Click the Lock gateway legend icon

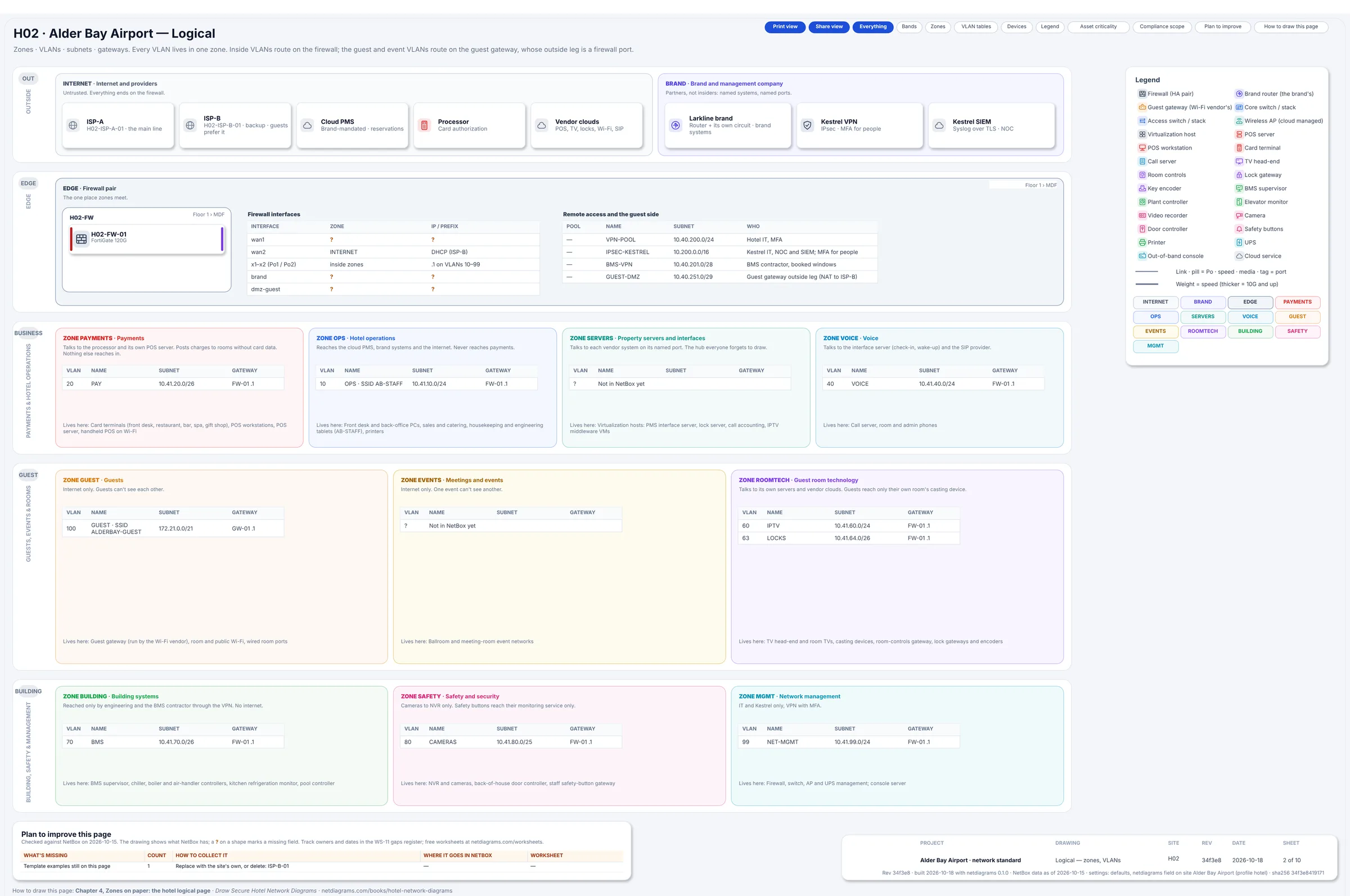pos(1239,175)
